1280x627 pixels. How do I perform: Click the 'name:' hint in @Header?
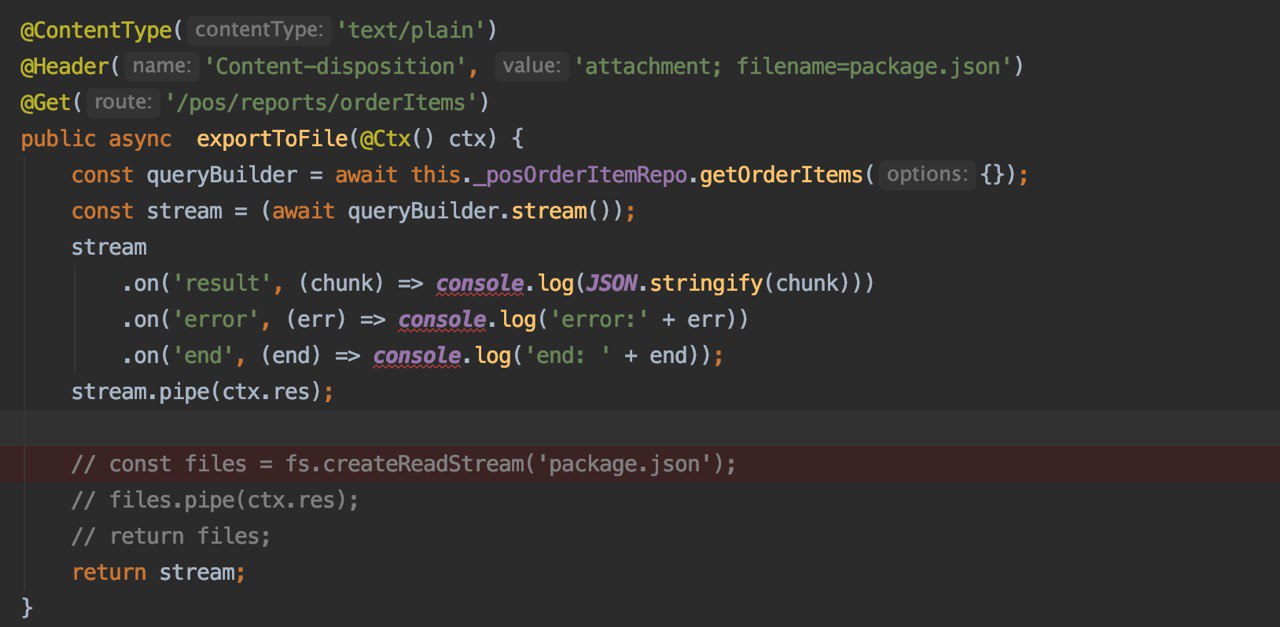[x=160, y=66]
